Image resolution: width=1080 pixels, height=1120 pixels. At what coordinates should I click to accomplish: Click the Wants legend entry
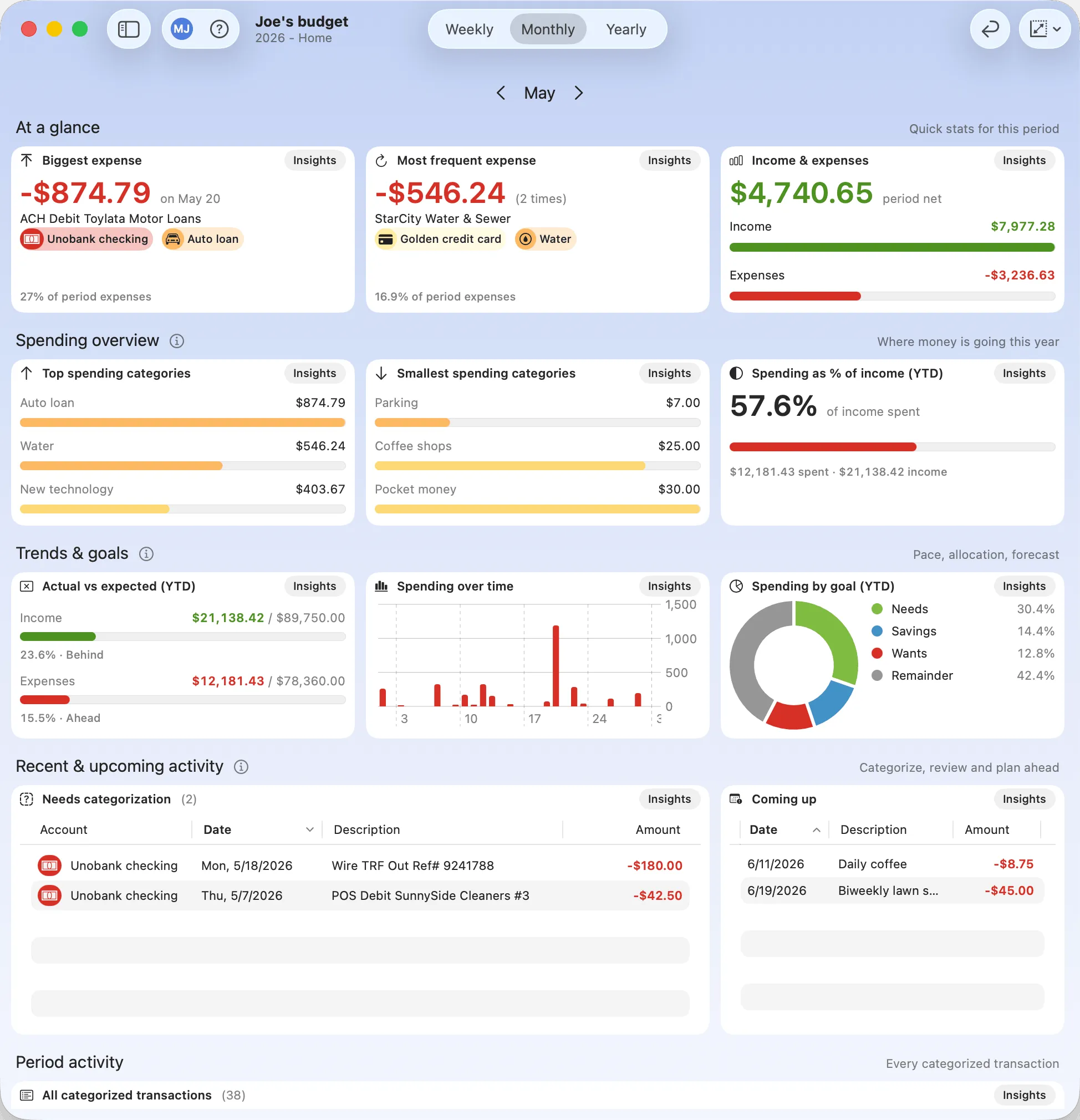(x=963, y=654)
